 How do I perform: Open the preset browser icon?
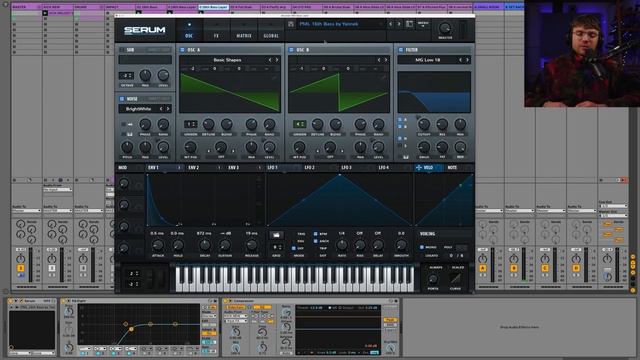[x=409, y=24]
